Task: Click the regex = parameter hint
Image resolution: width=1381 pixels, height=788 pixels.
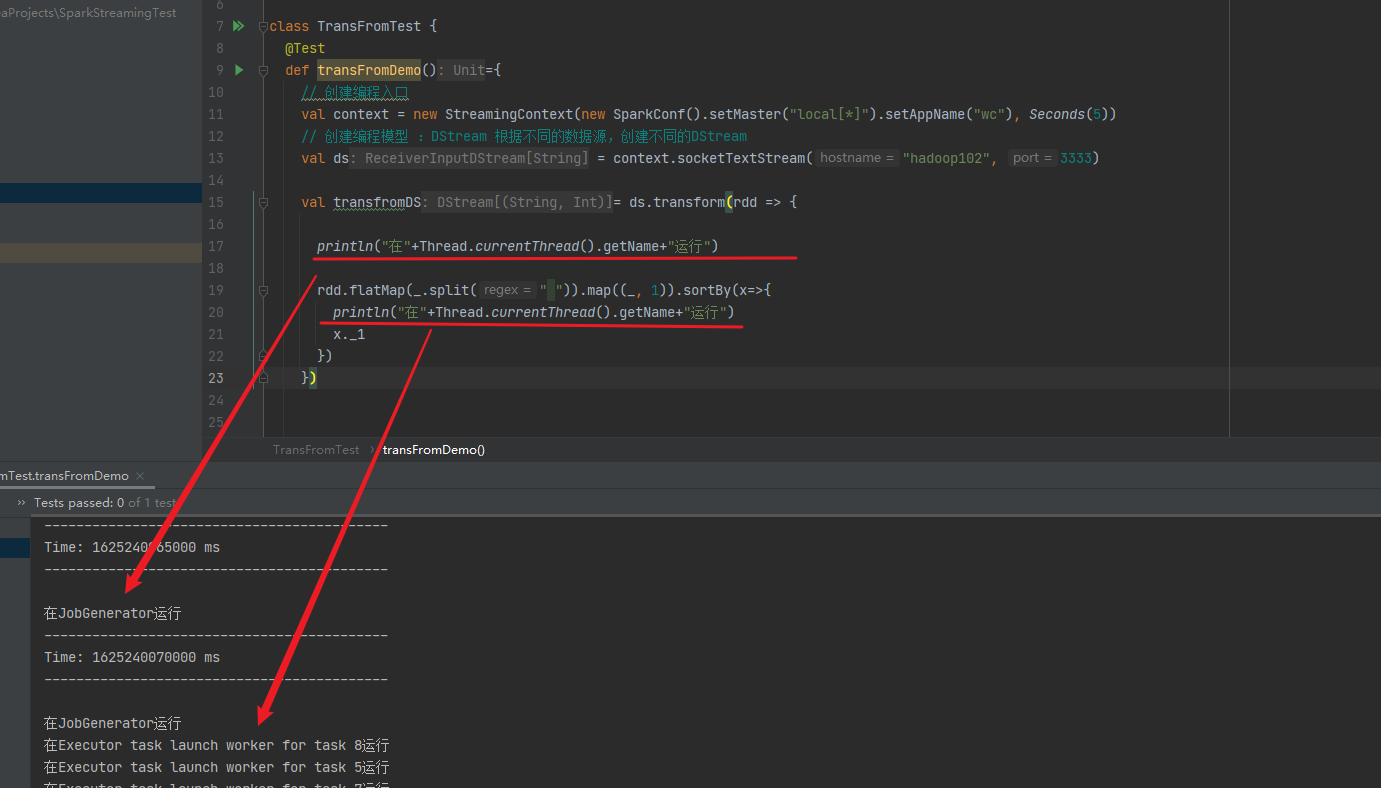Action: coord(508,290)
